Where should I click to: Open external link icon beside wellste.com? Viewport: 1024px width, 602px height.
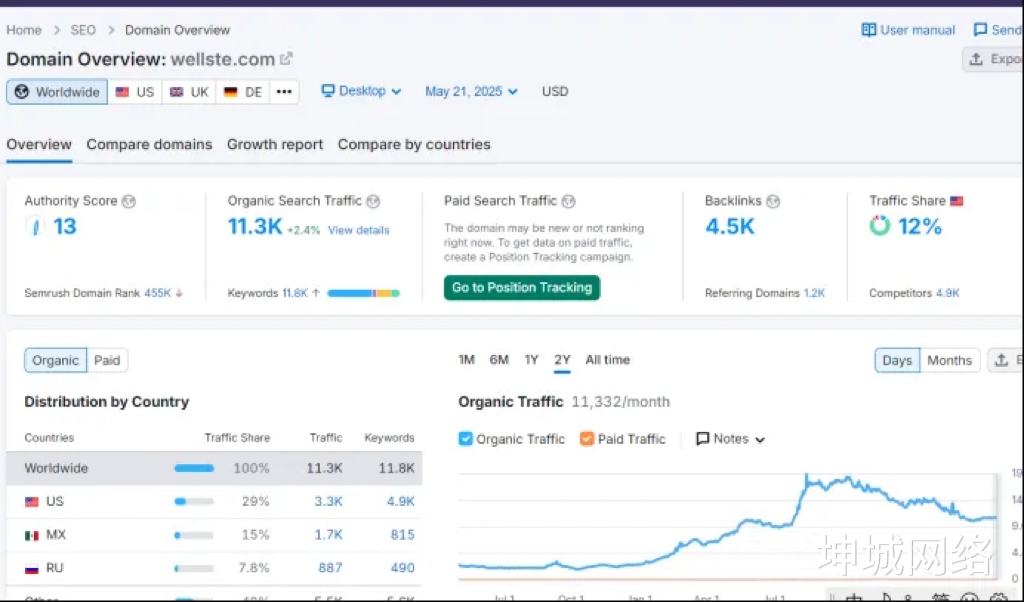click(286, 59)
